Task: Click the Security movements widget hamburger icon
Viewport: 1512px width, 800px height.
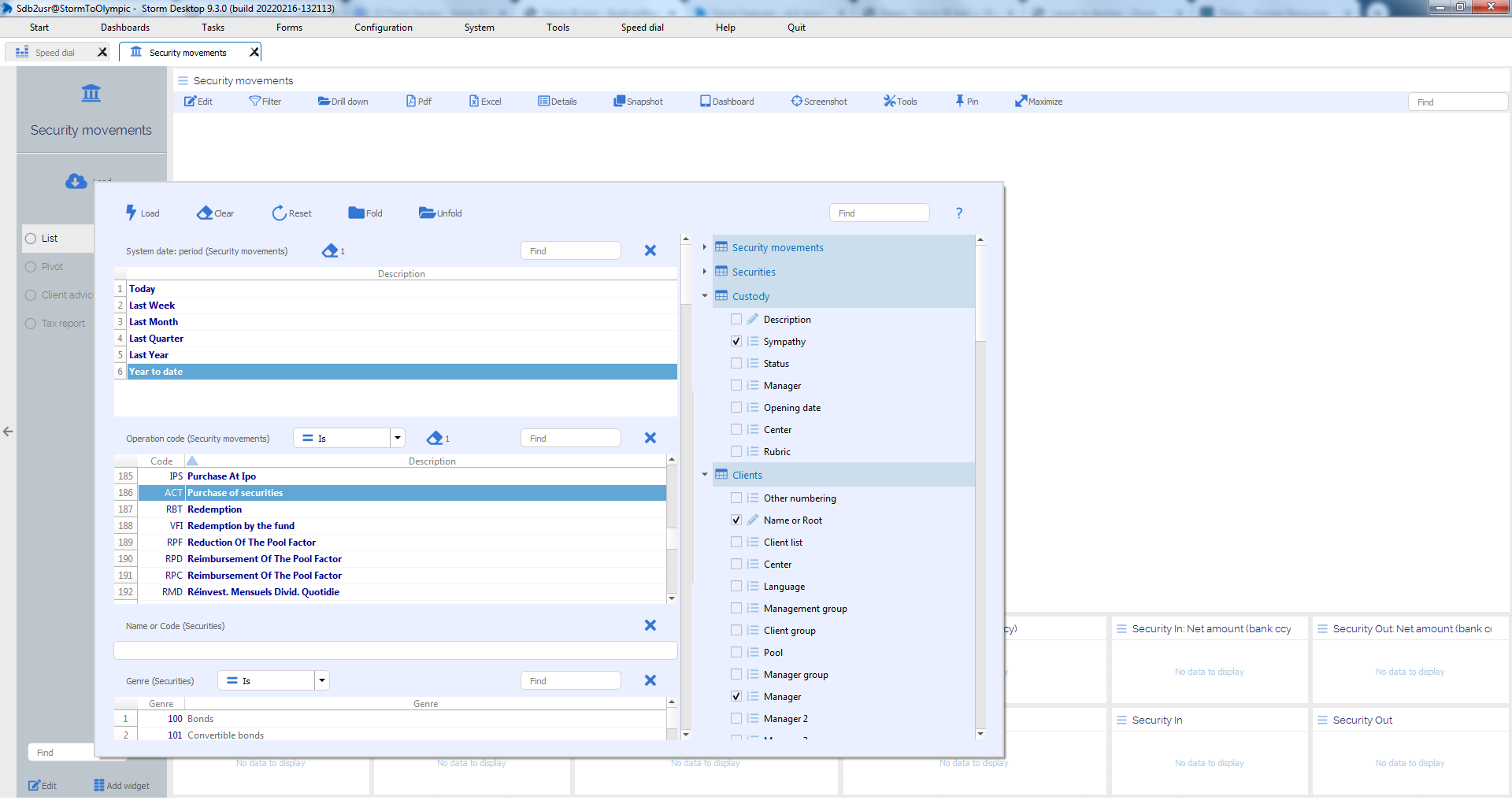Action: coord(183,80)
